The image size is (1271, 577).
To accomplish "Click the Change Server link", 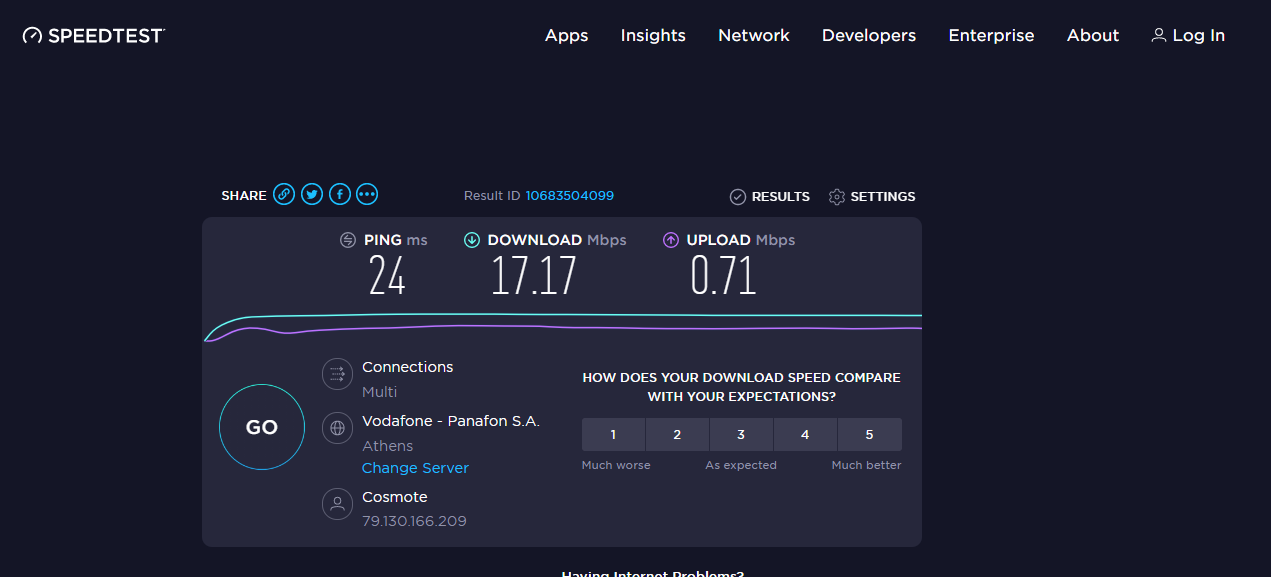I will (415, 468).
